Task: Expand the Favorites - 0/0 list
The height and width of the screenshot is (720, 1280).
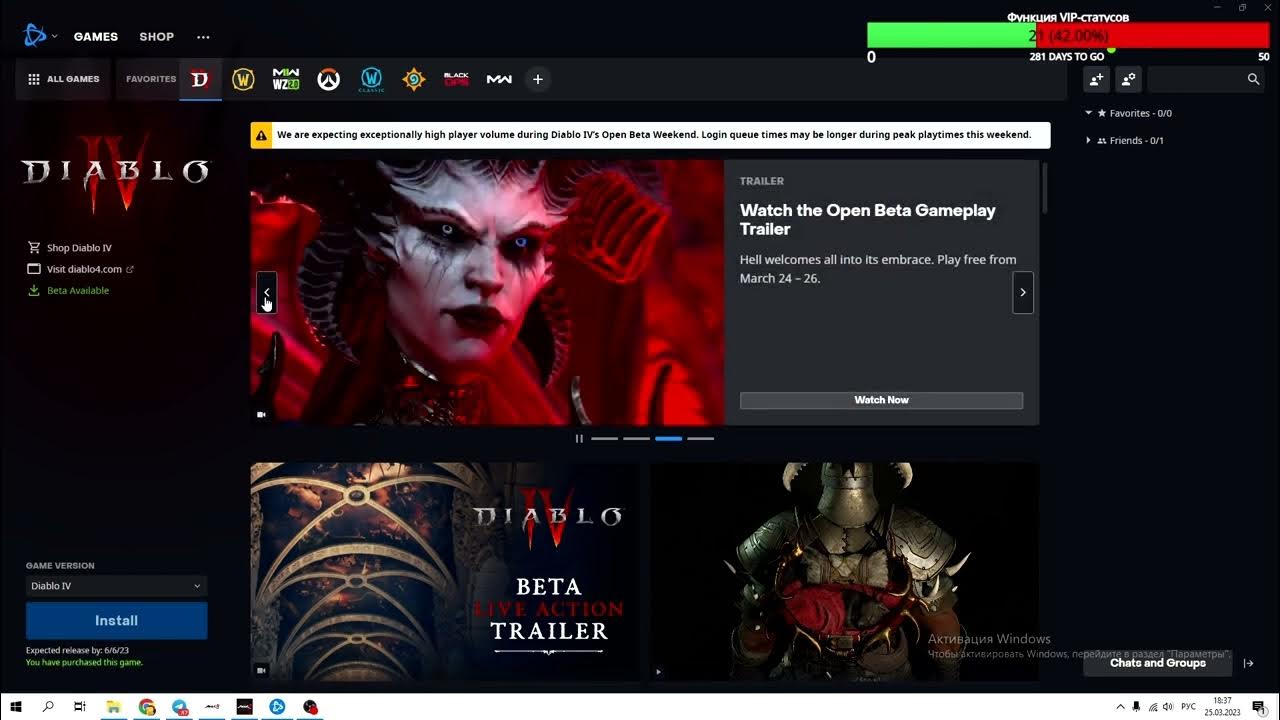Action: [1089, 113]
